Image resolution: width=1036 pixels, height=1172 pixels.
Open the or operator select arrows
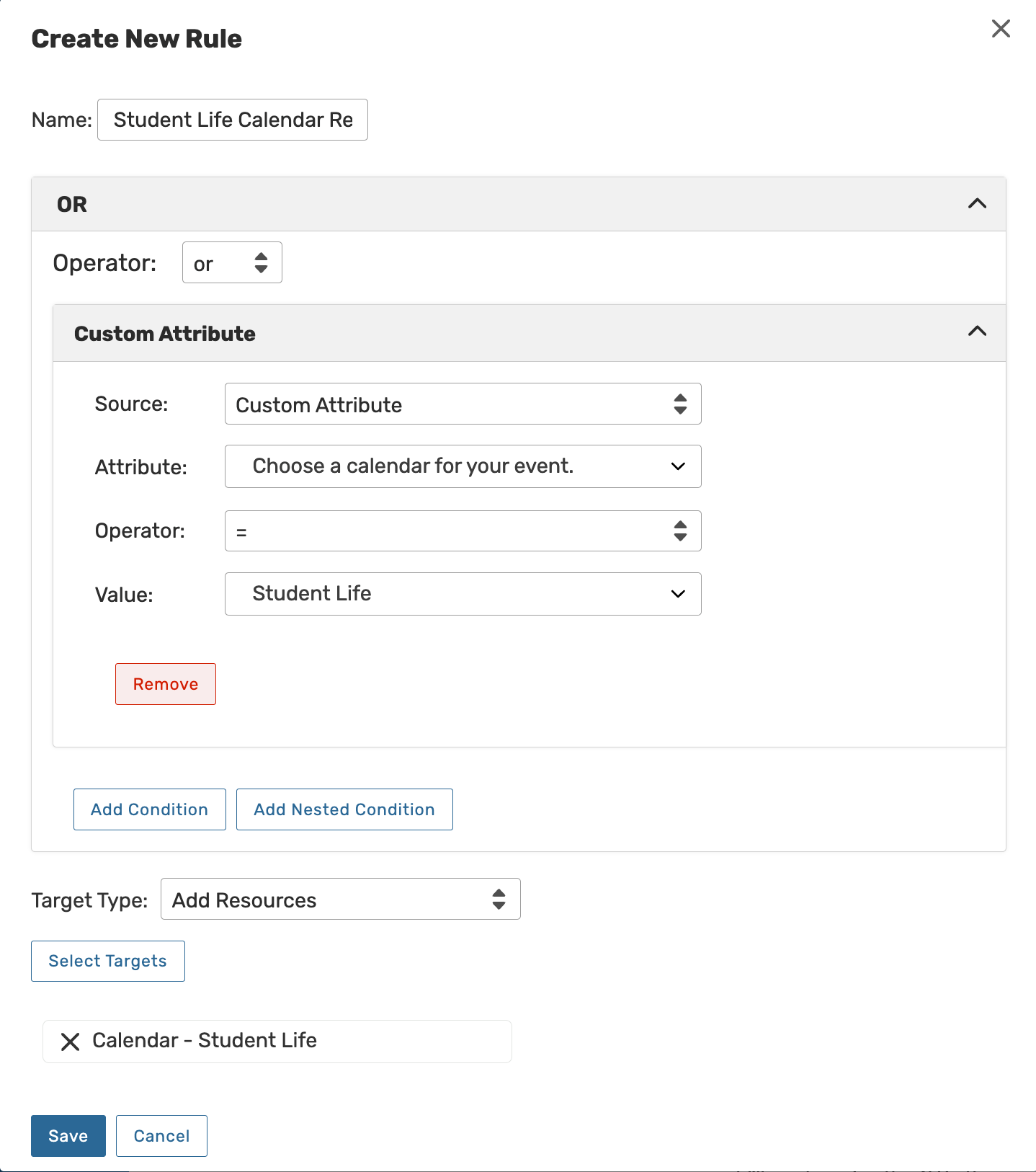[261, 263]
